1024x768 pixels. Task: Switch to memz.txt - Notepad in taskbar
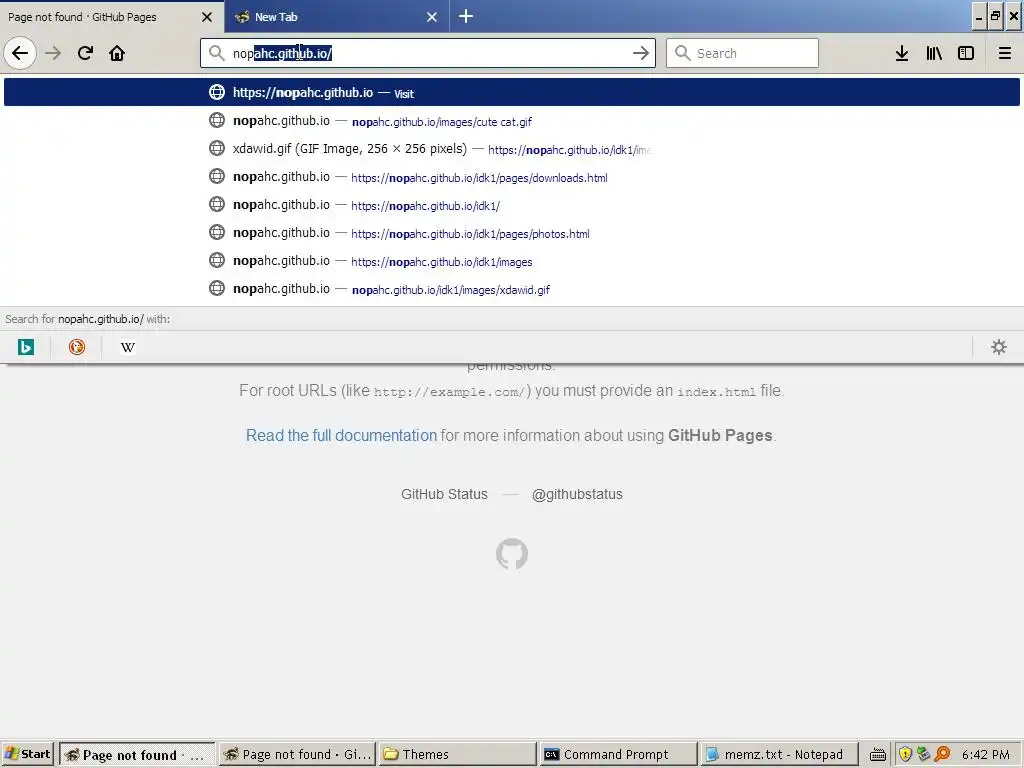(778, 754)
